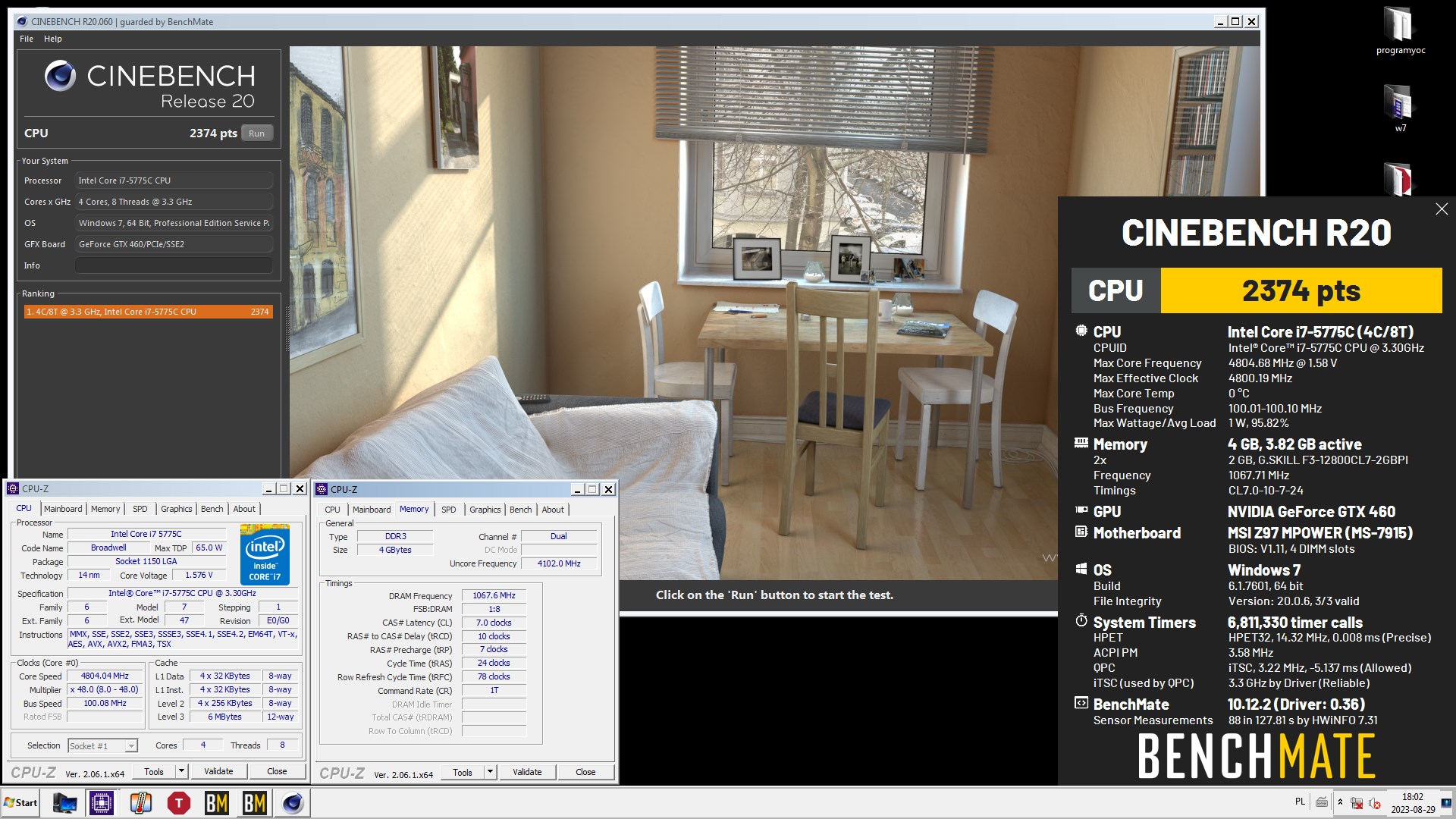1456x819 pixels.
Task: Open Mainboard tab in left CPU-Z
Action: point(63,509)
